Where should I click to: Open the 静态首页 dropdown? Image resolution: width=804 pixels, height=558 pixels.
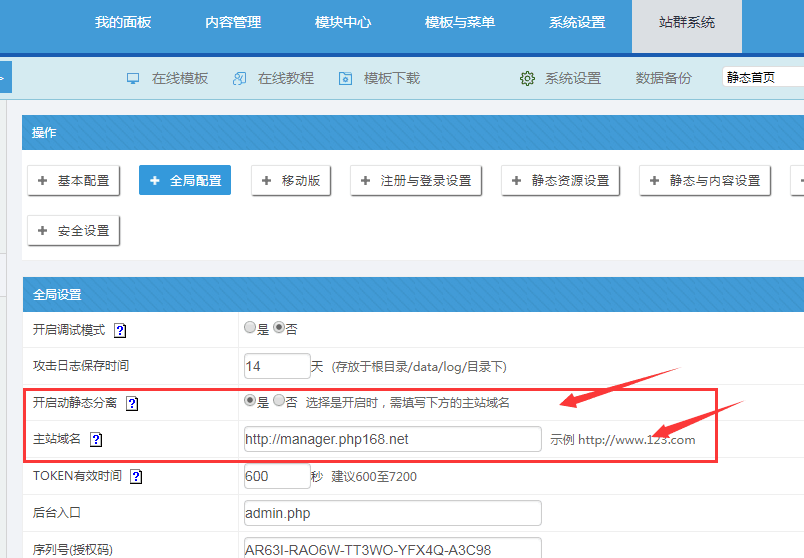[x=762, y=77]
